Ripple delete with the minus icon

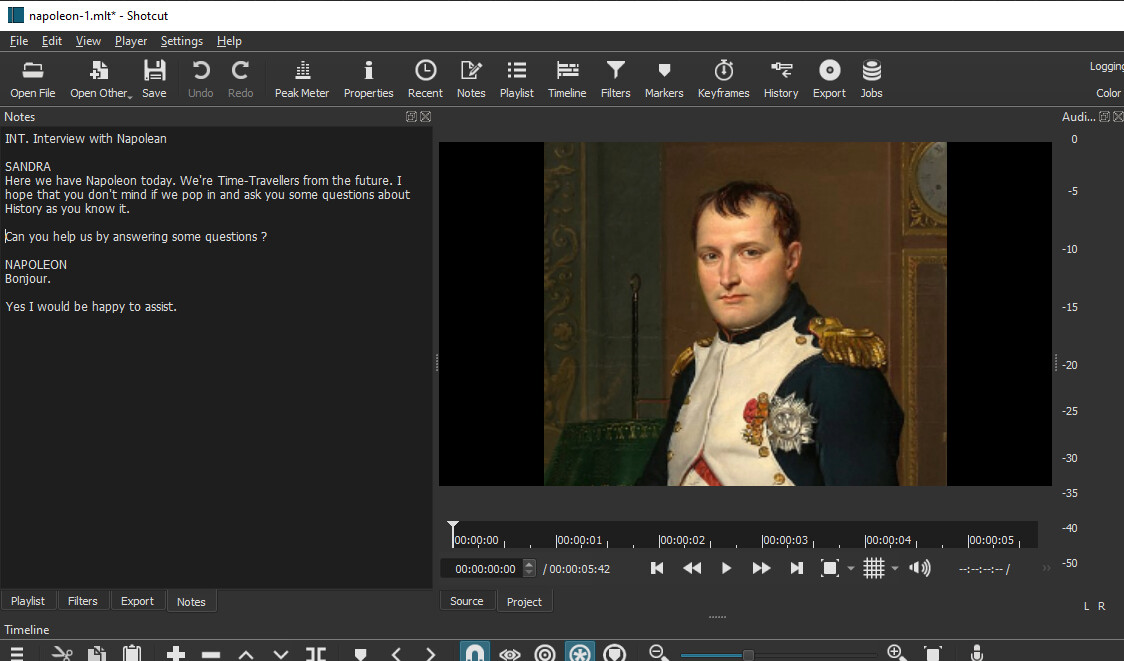click(x=211, y=653)
